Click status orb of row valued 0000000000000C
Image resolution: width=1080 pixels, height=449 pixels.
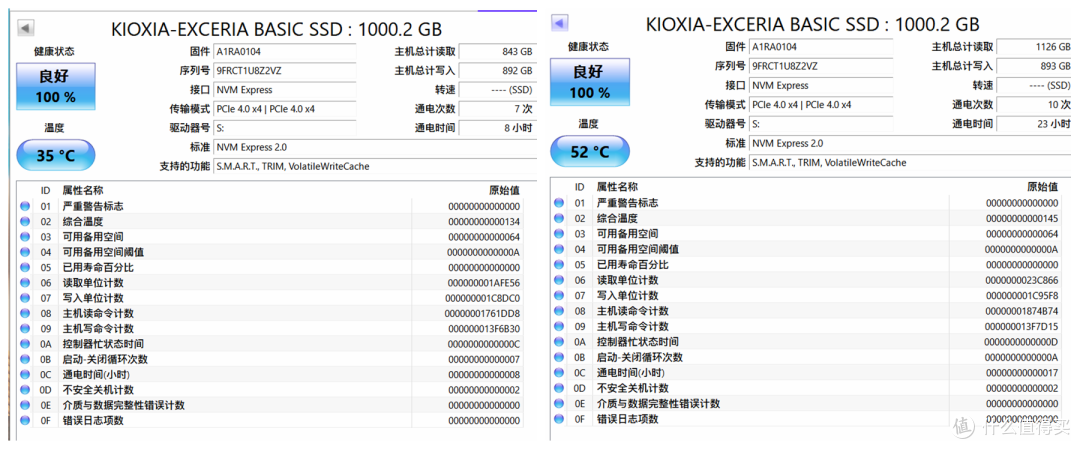click(x=25, y=344)
